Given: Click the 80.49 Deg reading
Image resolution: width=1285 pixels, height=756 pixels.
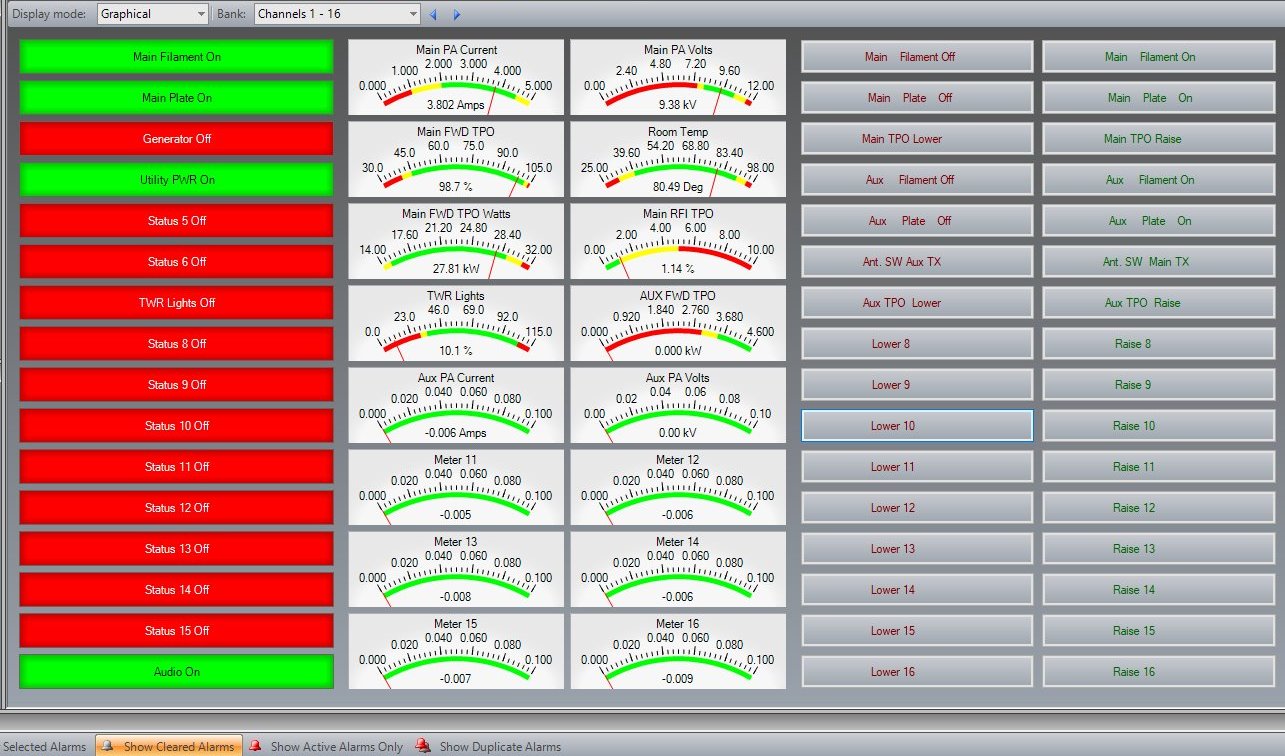Looking at the screenshot, I should click(x=678, y=187).
